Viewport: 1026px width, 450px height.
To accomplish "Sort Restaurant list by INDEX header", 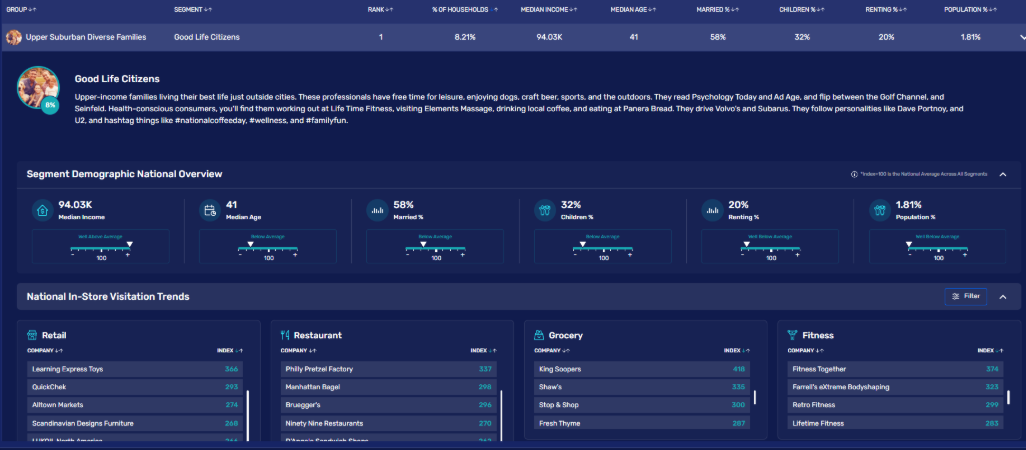I will coord(484,351).
